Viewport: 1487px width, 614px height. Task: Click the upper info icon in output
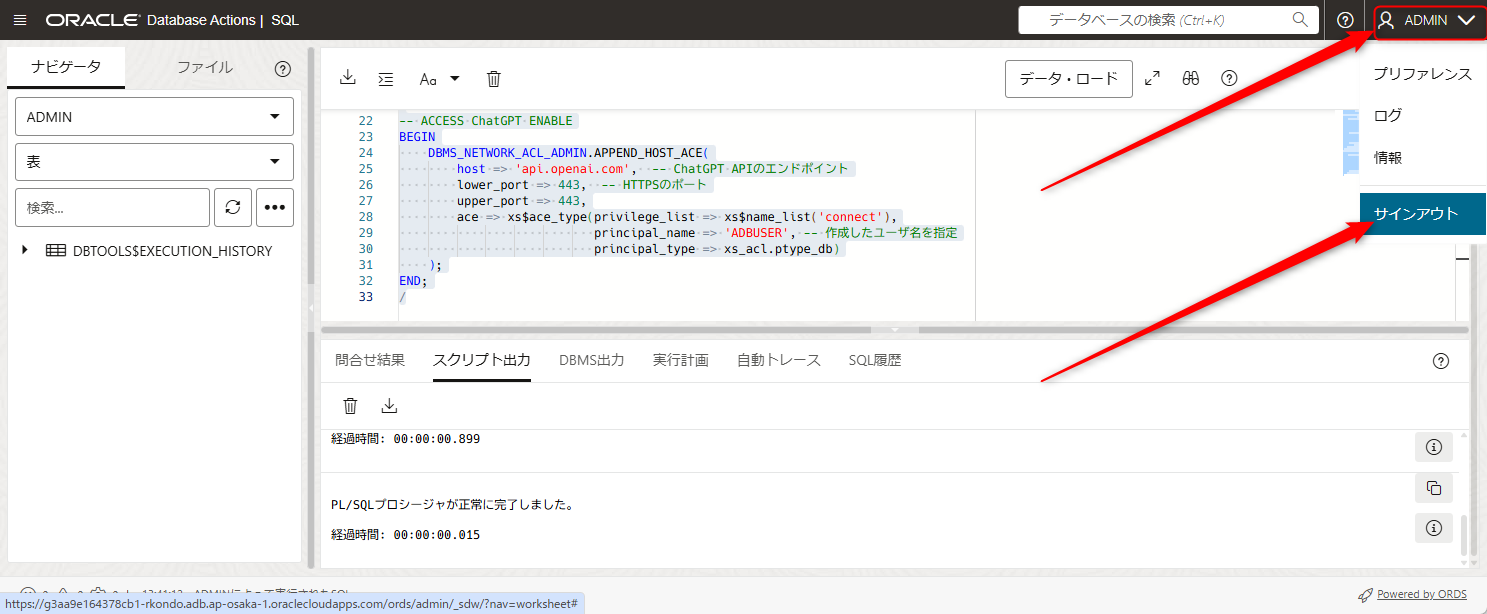pos(1433,446)
